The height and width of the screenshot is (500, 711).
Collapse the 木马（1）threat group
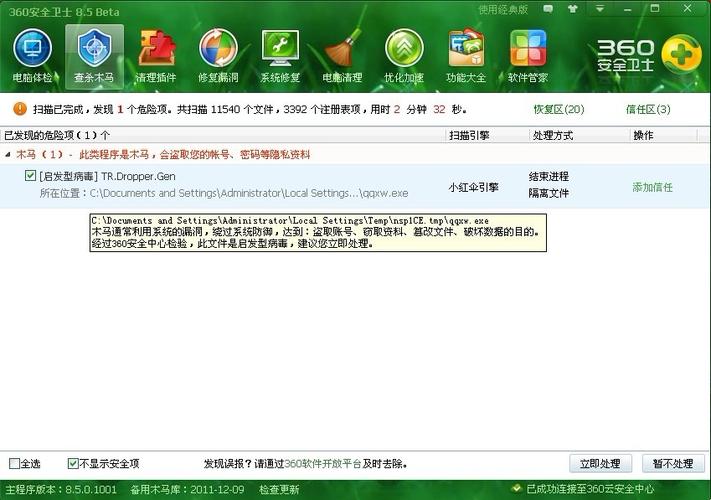[x=8, y=155]
